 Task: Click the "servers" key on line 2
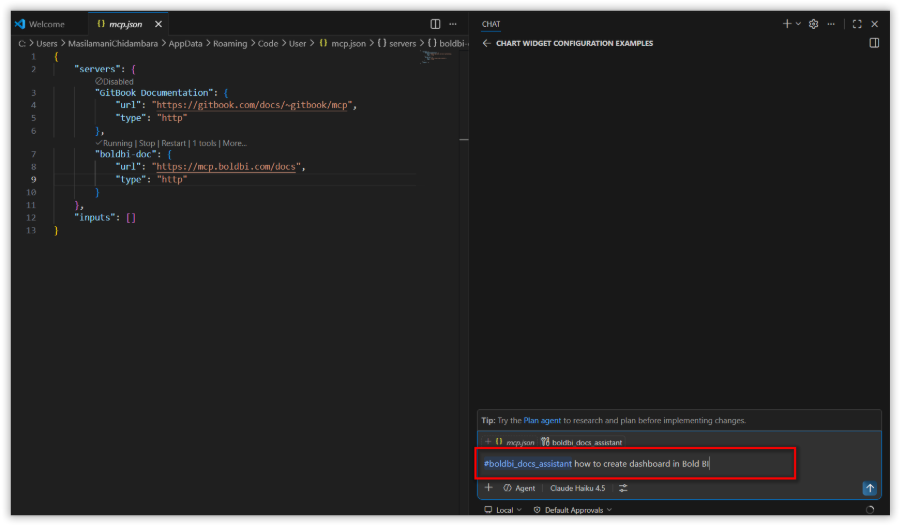[x=97, y=69]
